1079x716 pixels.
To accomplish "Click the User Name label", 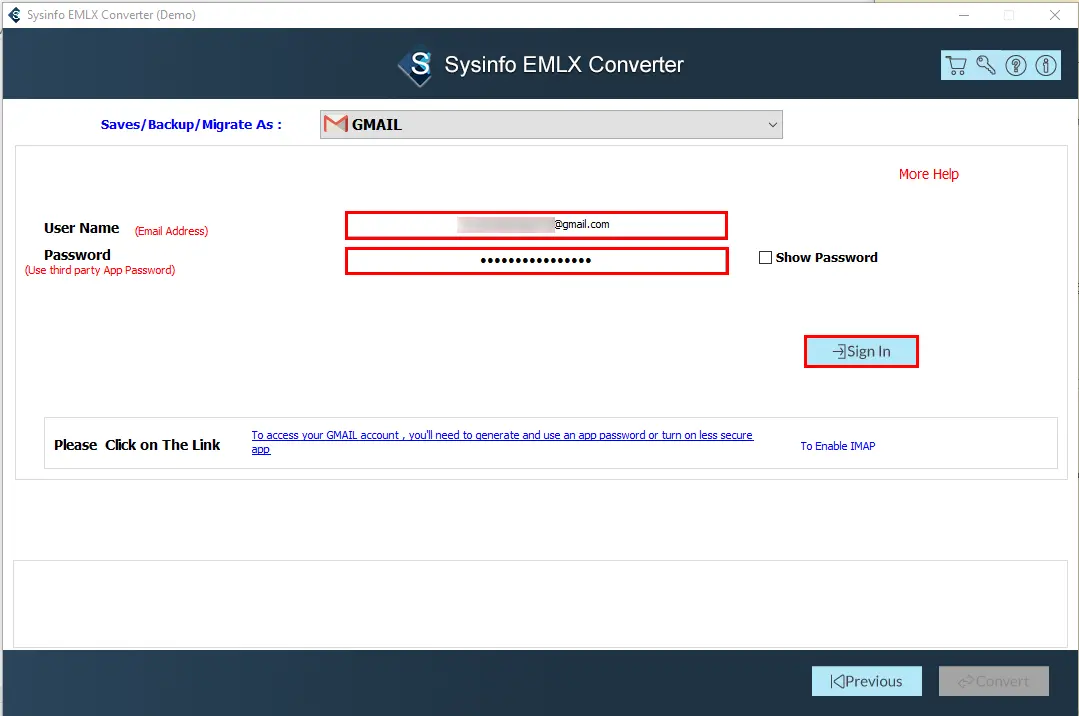I will tap(81, 228).
